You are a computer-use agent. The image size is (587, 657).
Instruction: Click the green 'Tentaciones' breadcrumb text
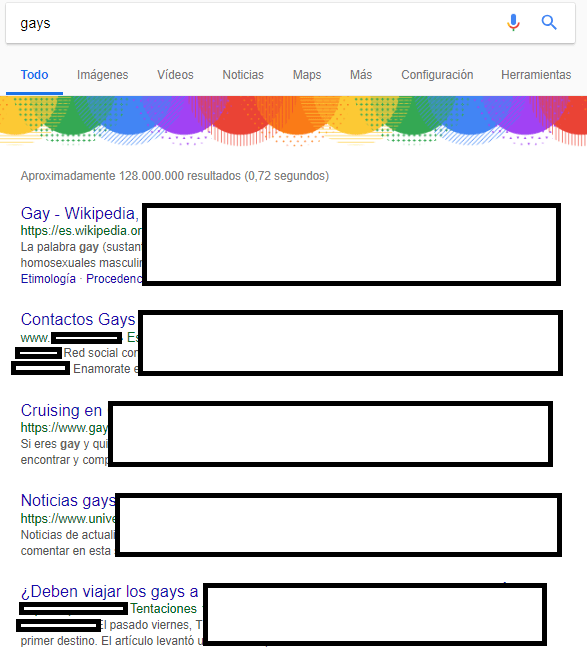coord(163,608)
